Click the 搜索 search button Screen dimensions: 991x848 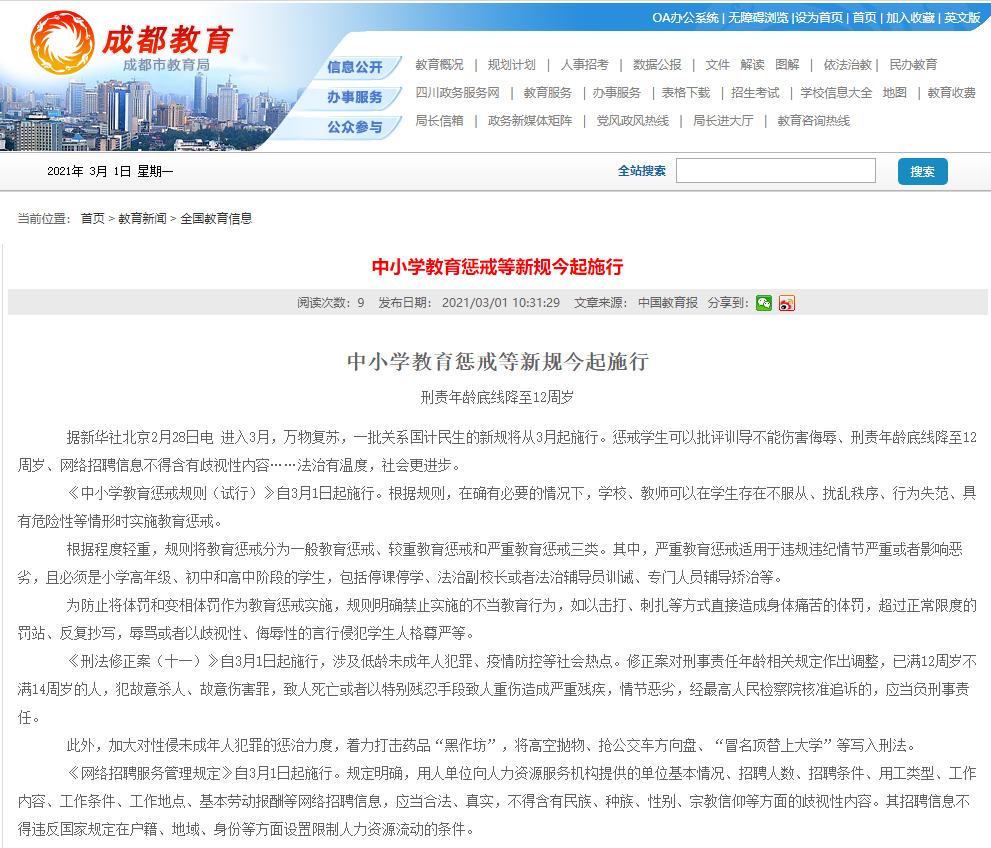pos(921,171)
